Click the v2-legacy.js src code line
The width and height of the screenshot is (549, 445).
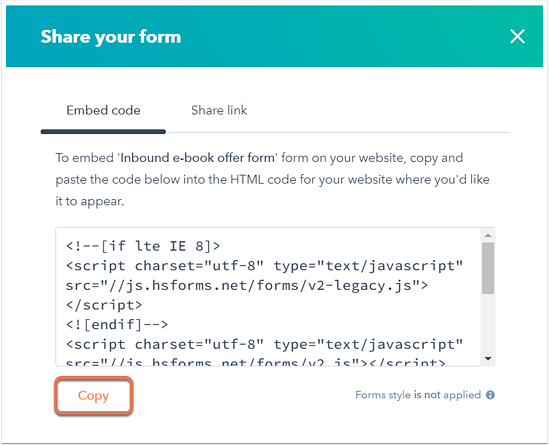point(247,286)
